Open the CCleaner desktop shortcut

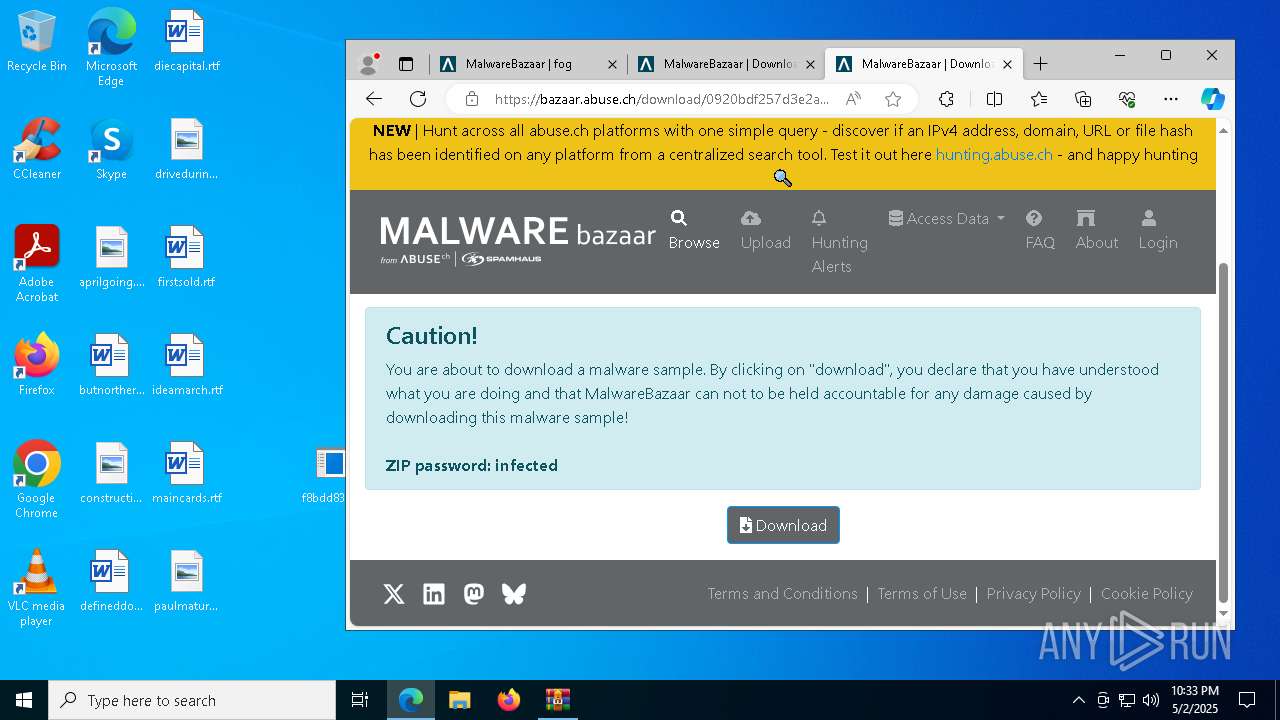pos(36,150)
